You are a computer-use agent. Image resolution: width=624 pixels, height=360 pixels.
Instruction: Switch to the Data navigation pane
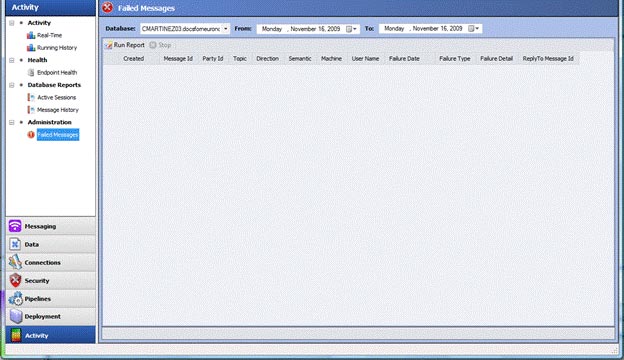click(x=51, y=244)
